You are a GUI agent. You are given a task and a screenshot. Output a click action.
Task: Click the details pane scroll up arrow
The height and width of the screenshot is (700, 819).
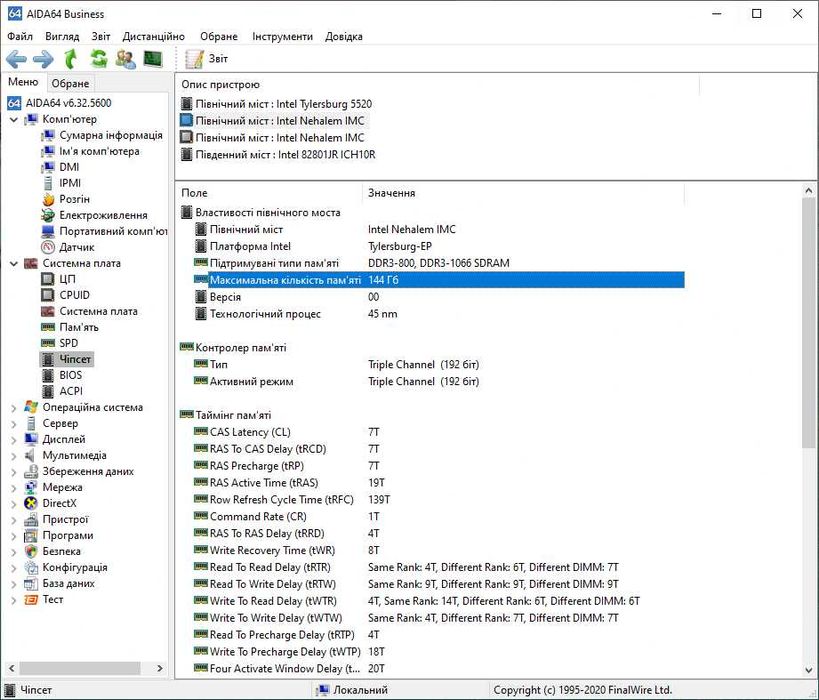pos(809,191)
